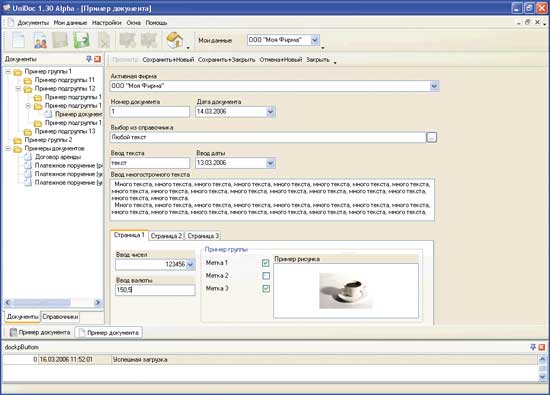
Task: Collapse the Пример подгруппы 12 node
Action: [18, 89]
